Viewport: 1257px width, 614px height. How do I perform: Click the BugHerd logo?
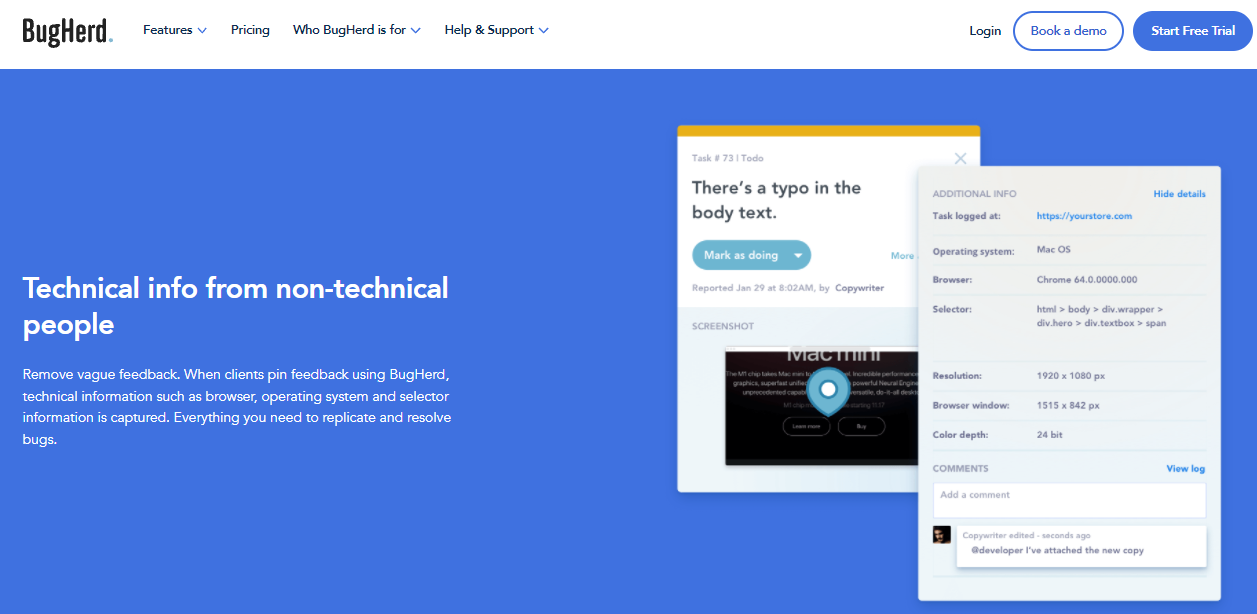click(67, 31)
